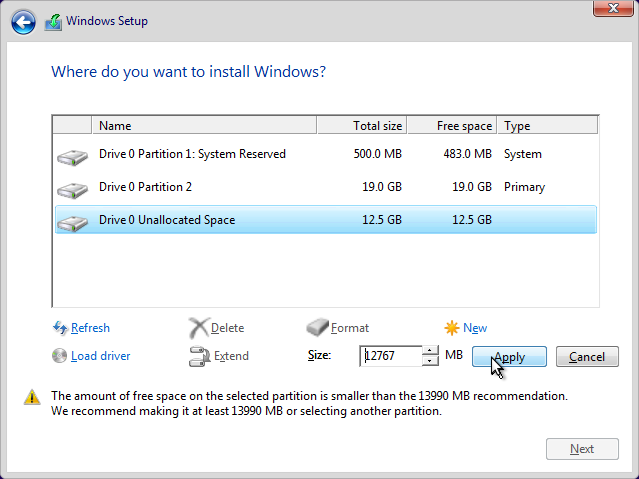Click the Load driver disc icon
Screen dimensions: 639x479
click(x=59, y=355)
